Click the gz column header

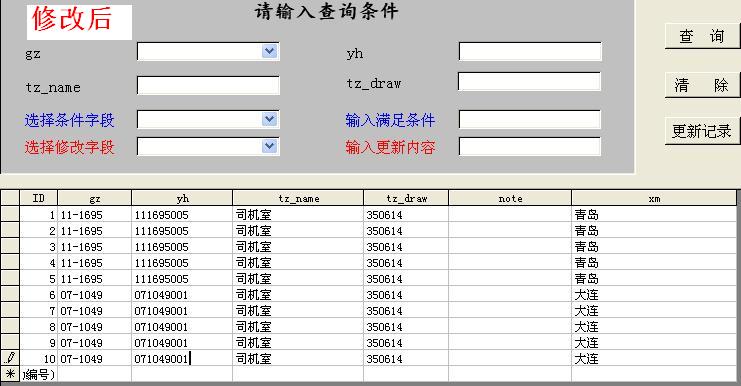95,198
